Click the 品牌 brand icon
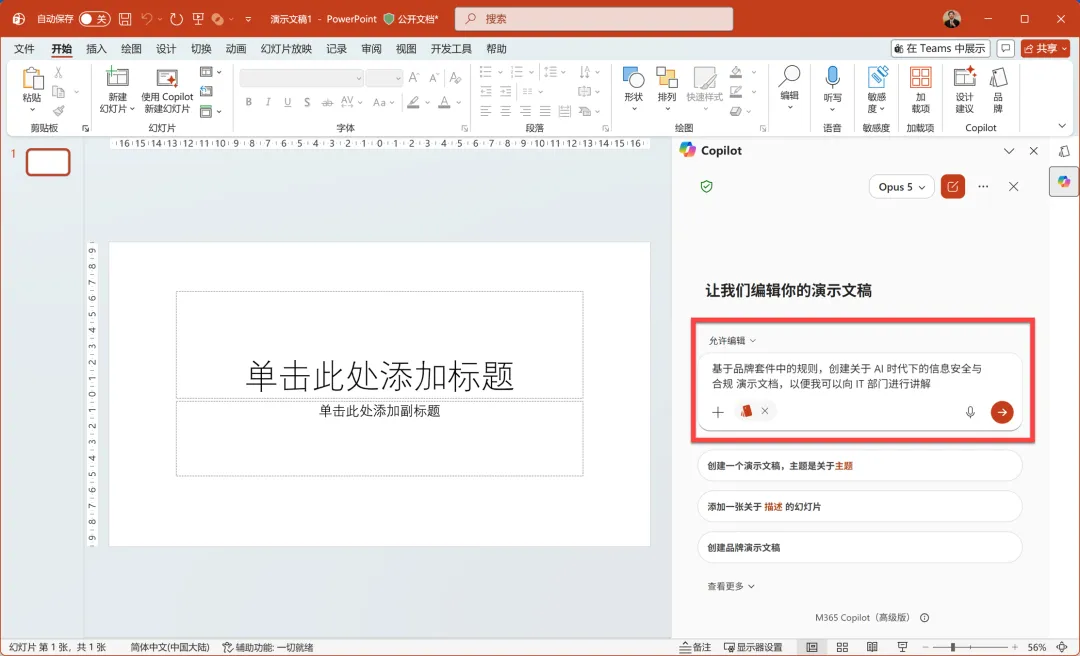The width and height of the screenshot is (1080, 656). pyautogui.click(x=998, y=77)
